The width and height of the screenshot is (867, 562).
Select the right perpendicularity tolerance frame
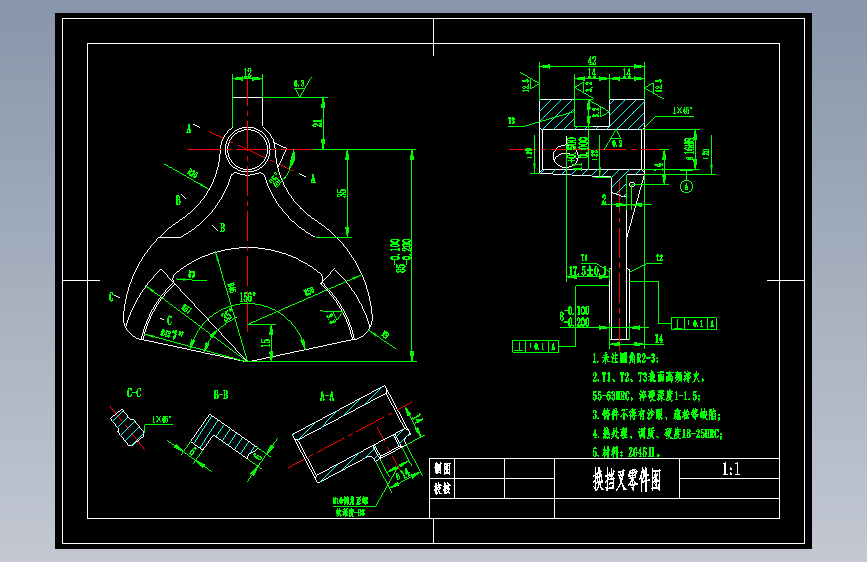[694, 324]
